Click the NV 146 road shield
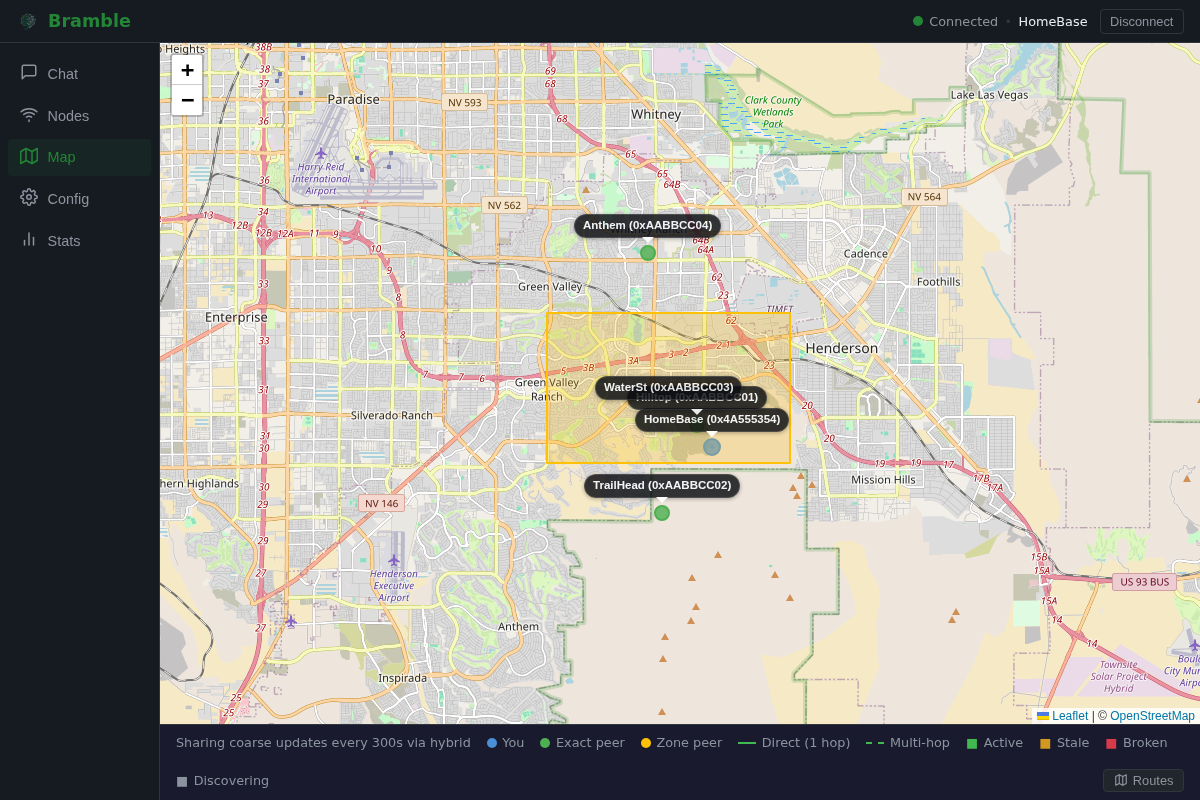This screenshot has width=1200, height=800. click(382, 503)
